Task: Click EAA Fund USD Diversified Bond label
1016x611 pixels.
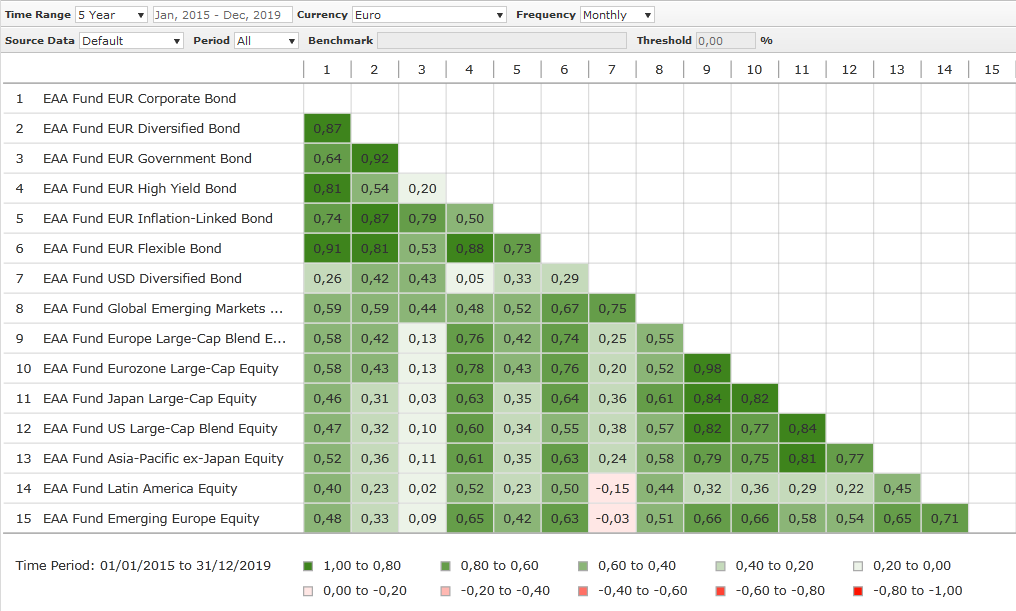Action: (142, 279)
